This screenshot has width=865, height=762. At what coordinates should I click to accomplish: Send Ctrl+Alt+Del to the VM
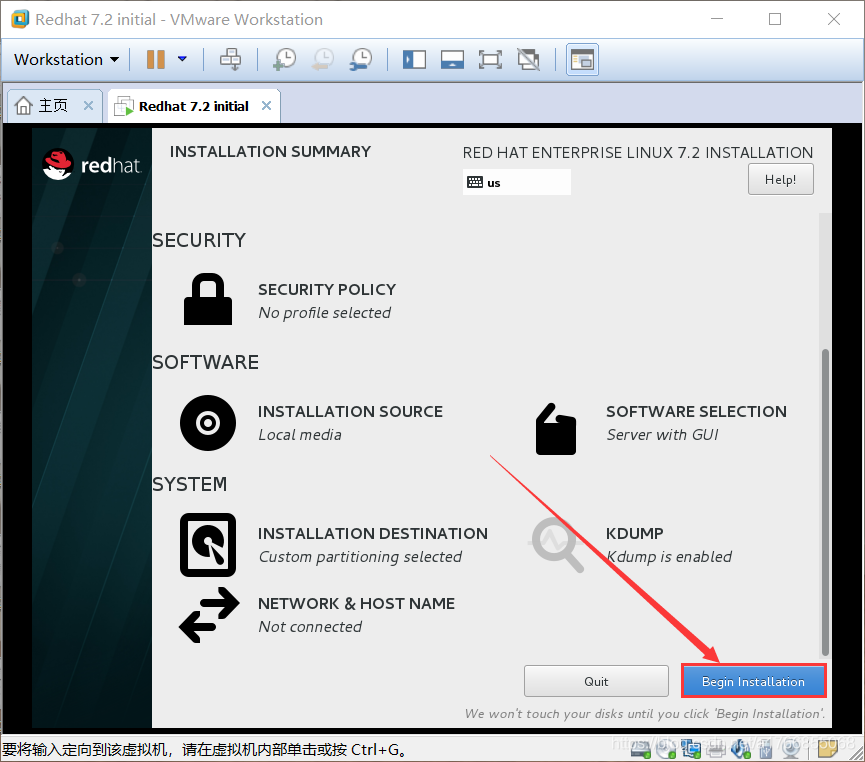(x=231, y=59)
